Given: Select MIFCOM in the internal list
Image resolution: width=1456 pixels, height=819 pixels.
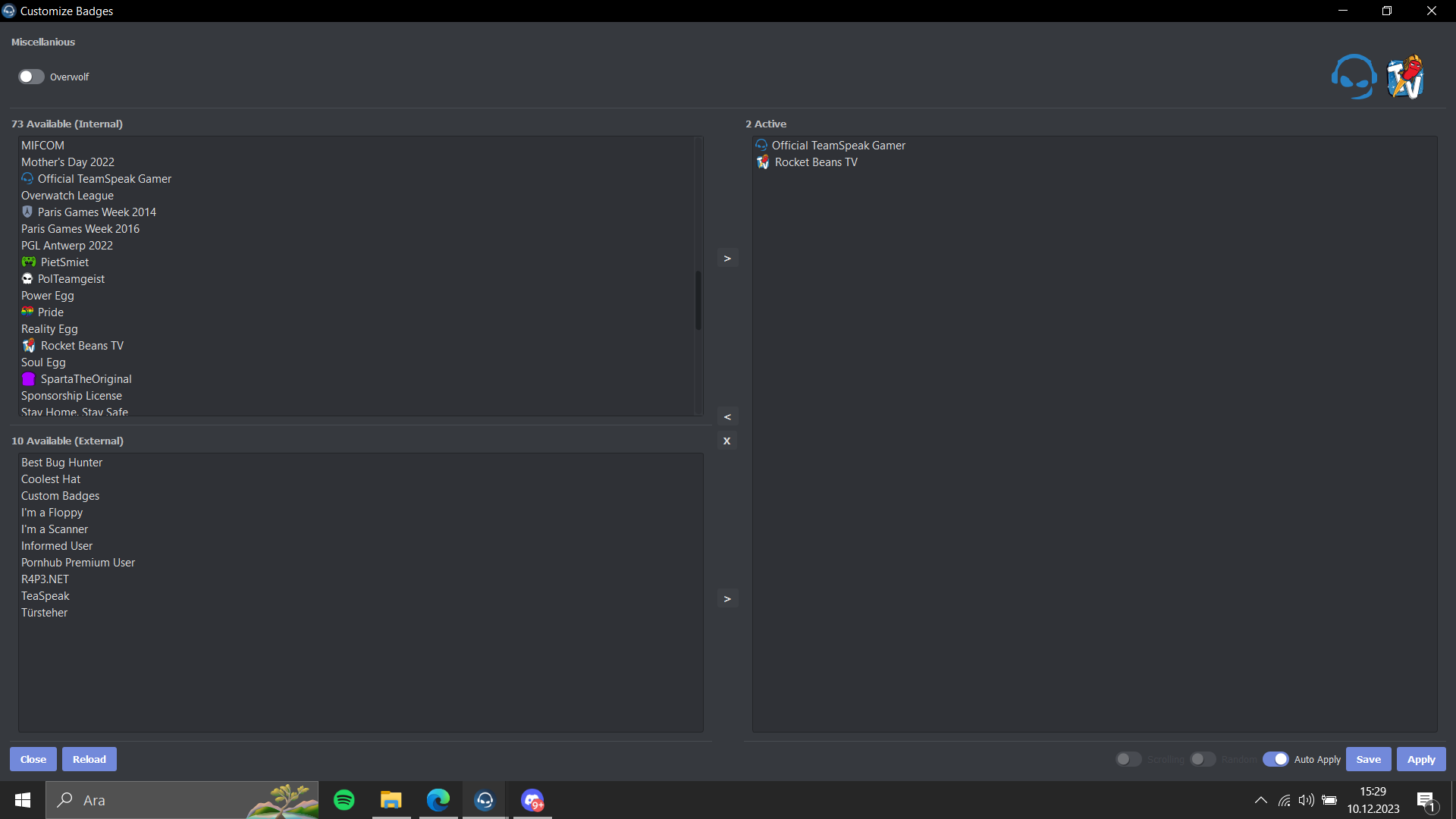Looking at the screenshot, I should pos(42,145).
